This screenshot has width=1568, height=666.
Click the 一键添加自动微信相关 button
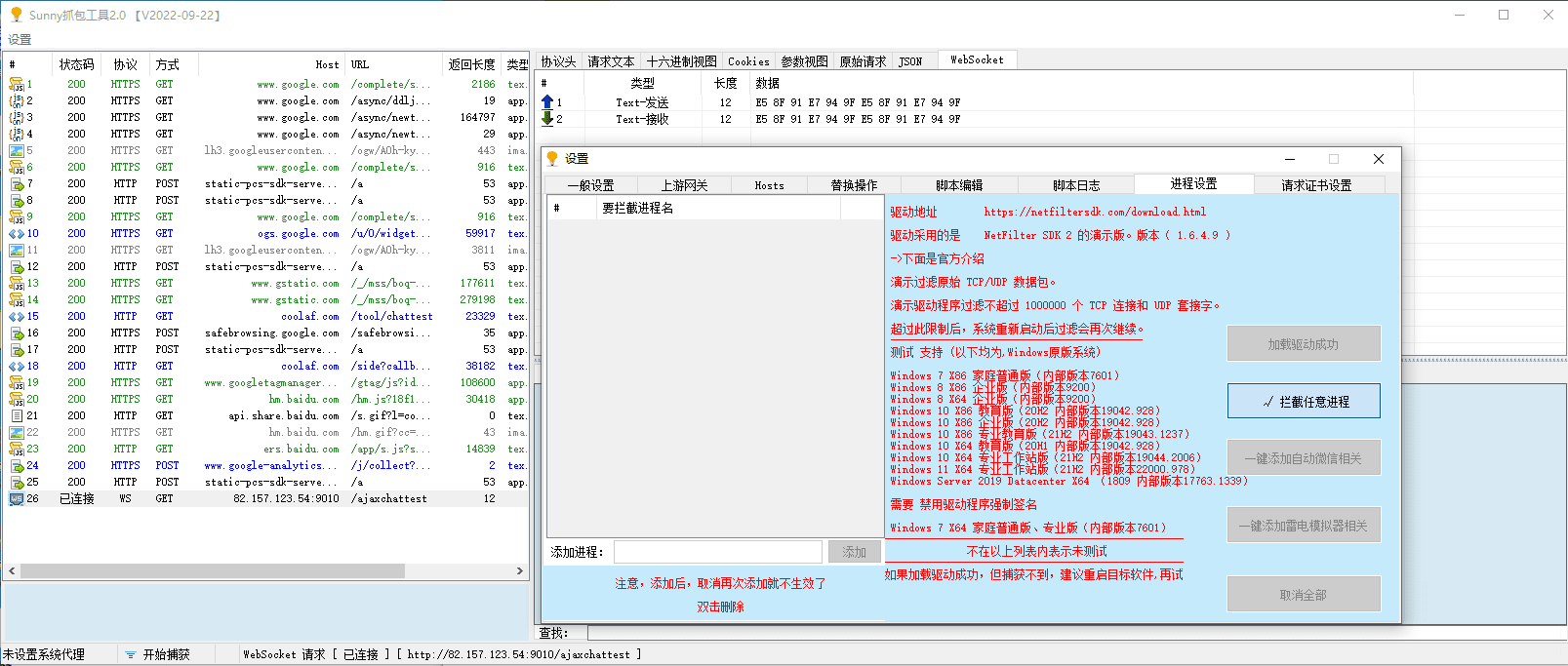[x=1304, y=458]
